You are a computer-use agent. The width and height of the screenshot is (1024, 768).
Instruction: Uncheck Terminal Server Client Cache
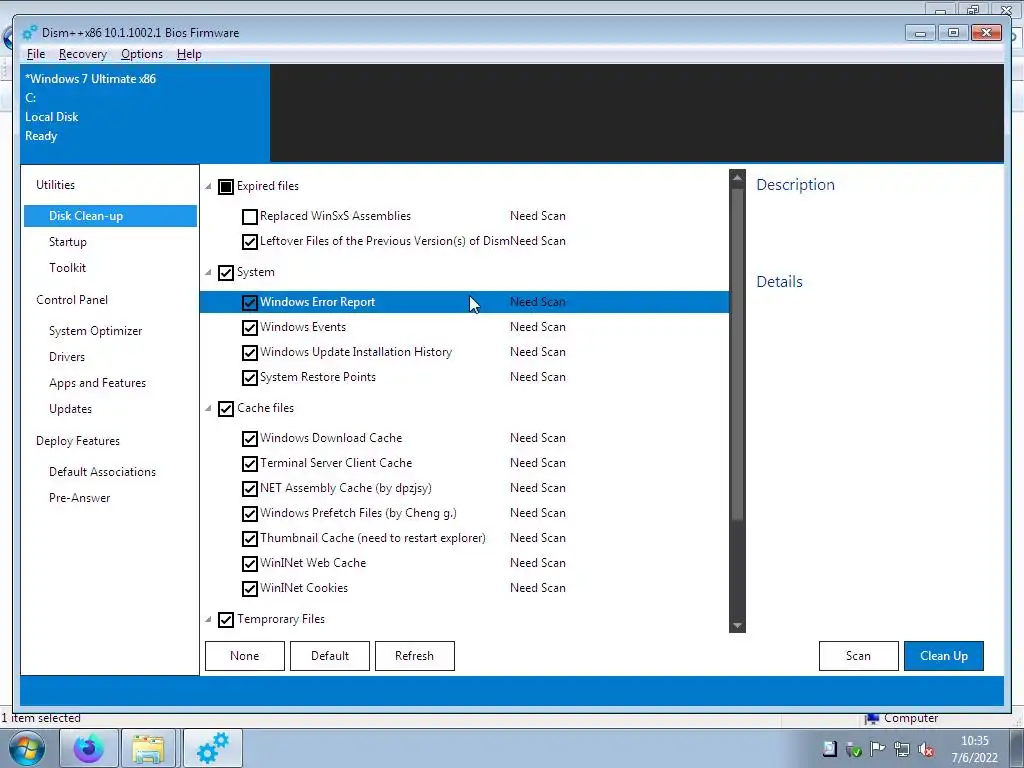249,464
